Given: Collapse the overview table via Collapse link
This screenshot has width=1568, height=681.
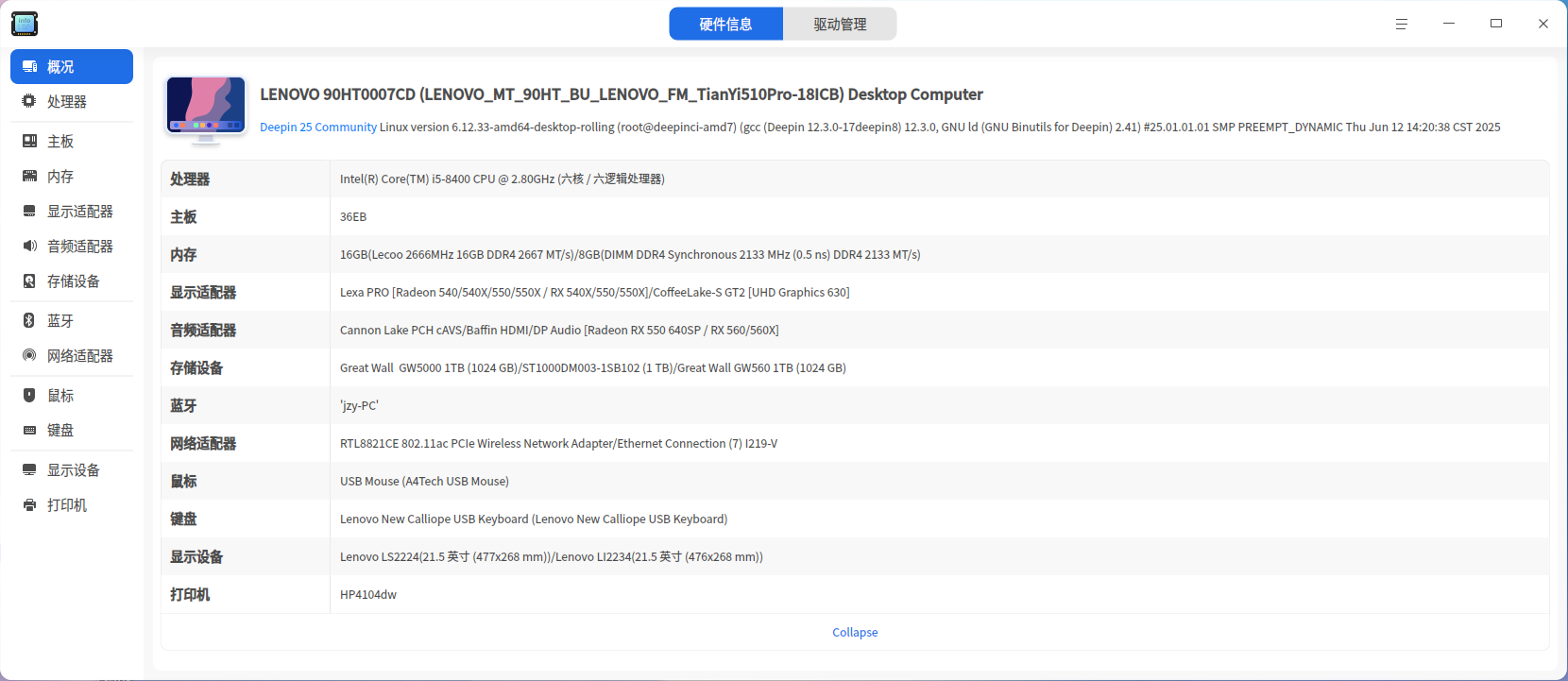Looking at the screenshot, I should pyautogui.click(x=855, y=632).
